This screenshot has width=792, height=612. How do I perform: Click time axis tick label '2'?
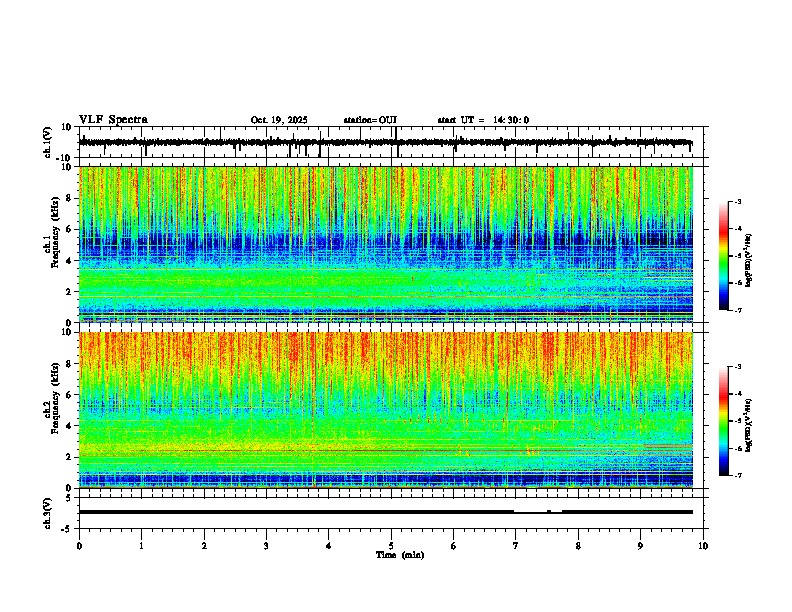204,546
